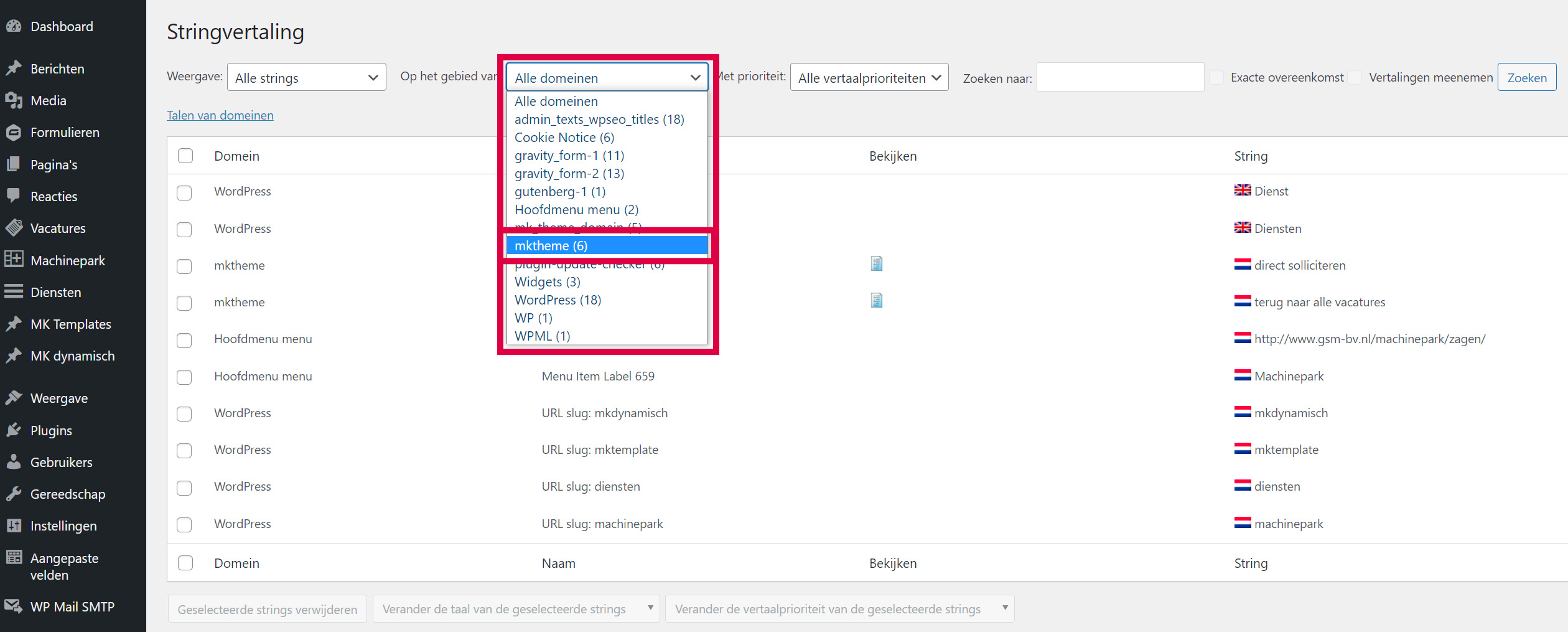Click the Media icon in sidebar
Viewport: 1568px width, 632px height.
click(x=14, y=100)
